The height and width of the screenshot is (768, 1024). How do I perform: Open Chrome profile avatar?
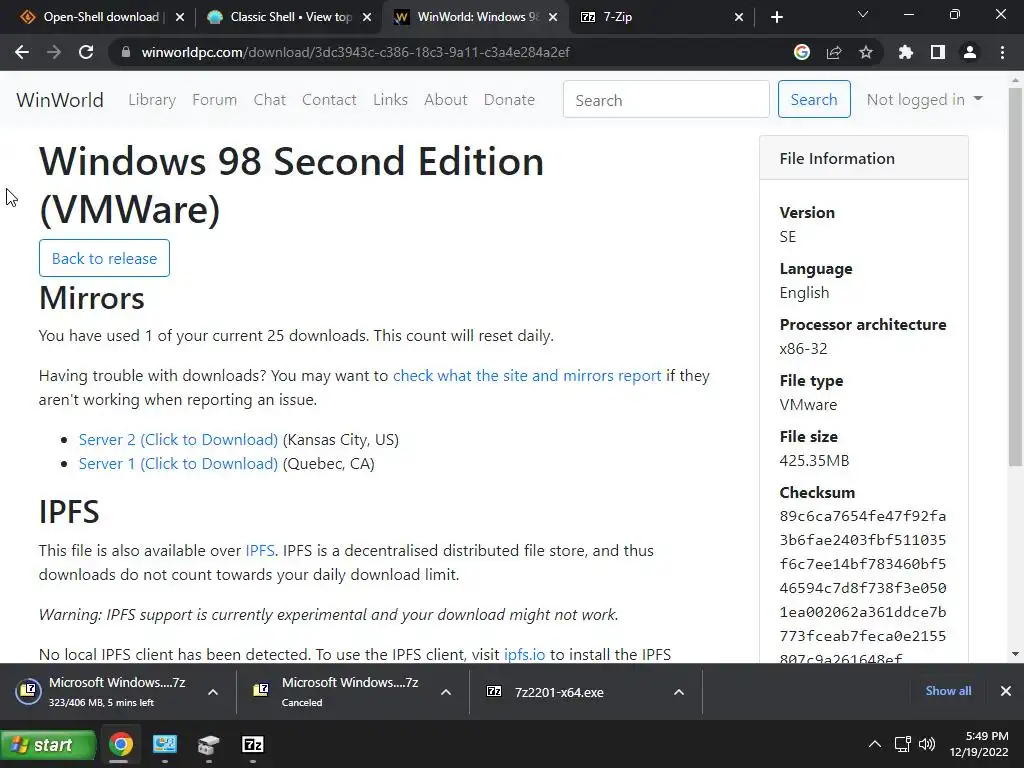point(970,52)
